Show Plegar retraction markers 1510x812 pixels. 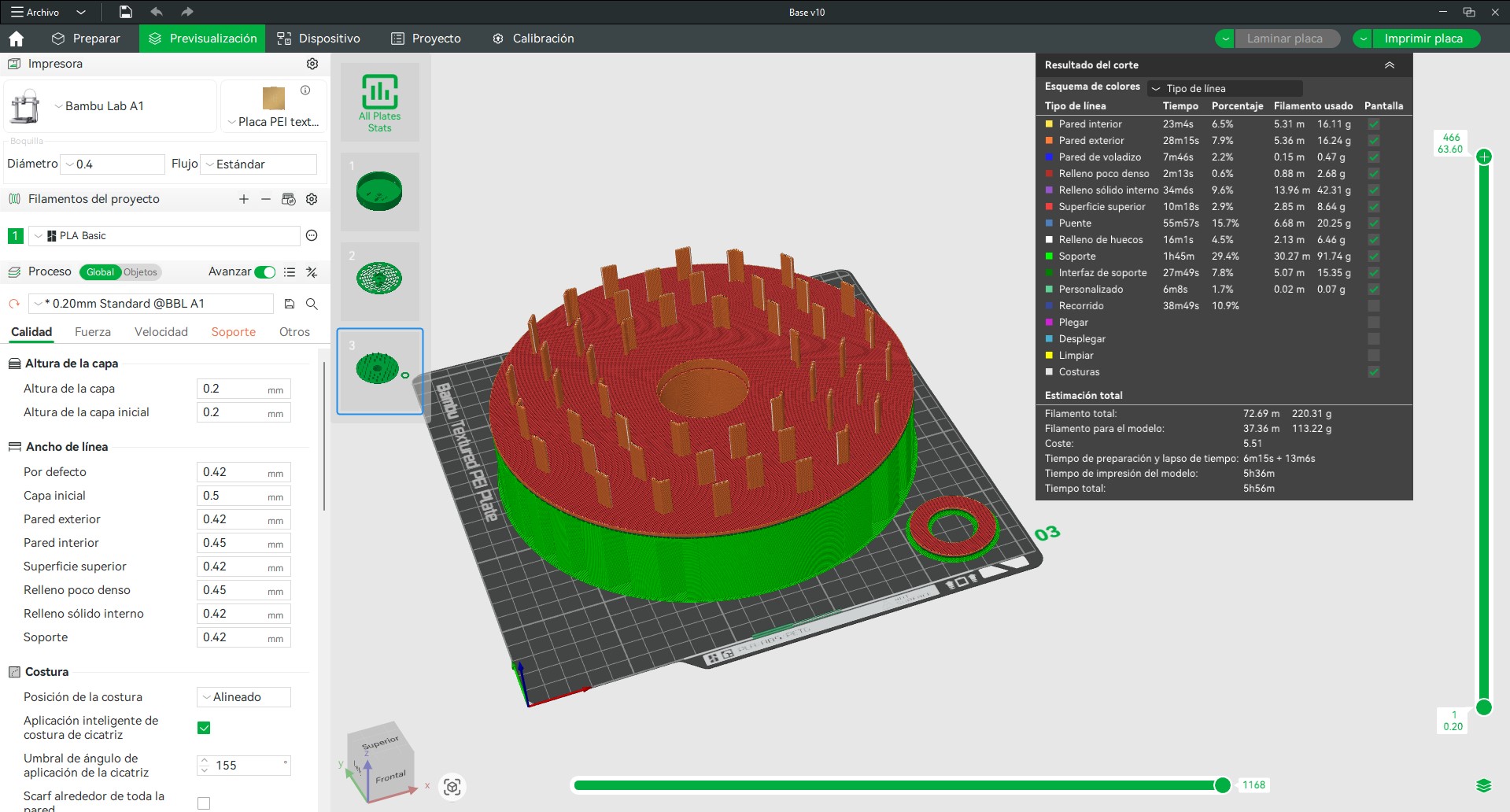point(1374,323)
